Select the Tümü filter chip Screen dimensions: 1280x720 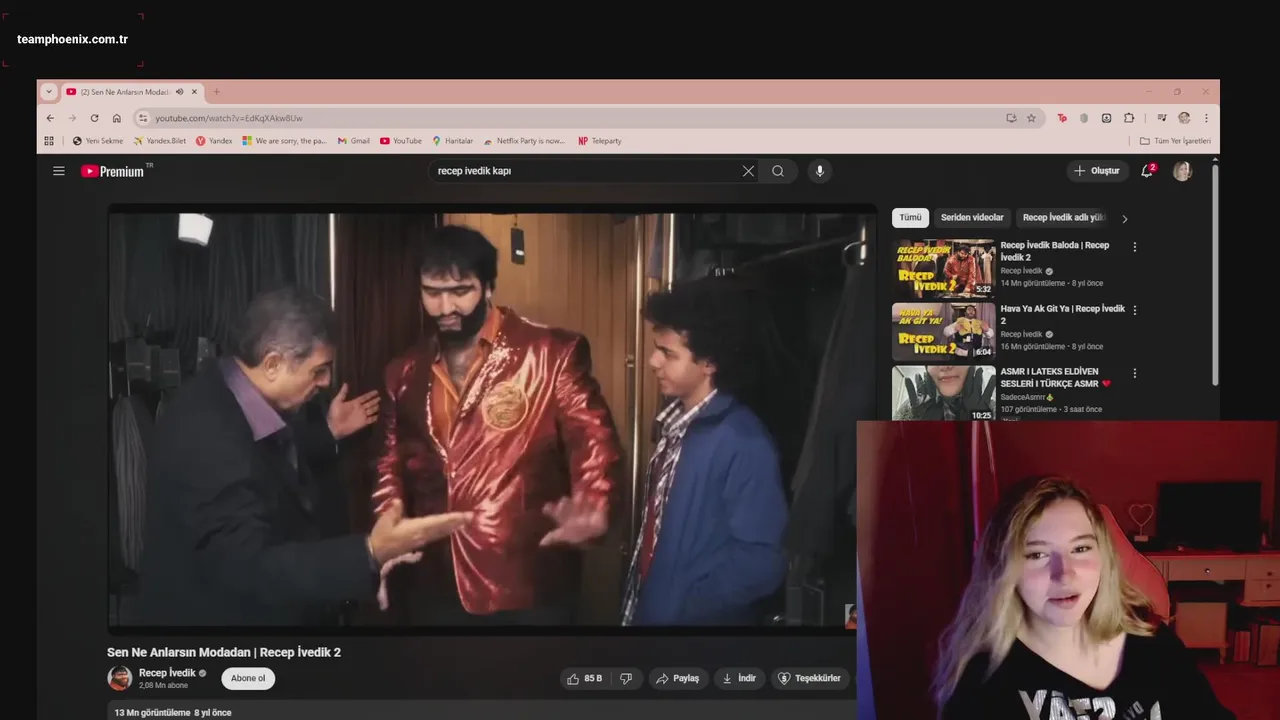pyautogui.click(x=910, y=218)
